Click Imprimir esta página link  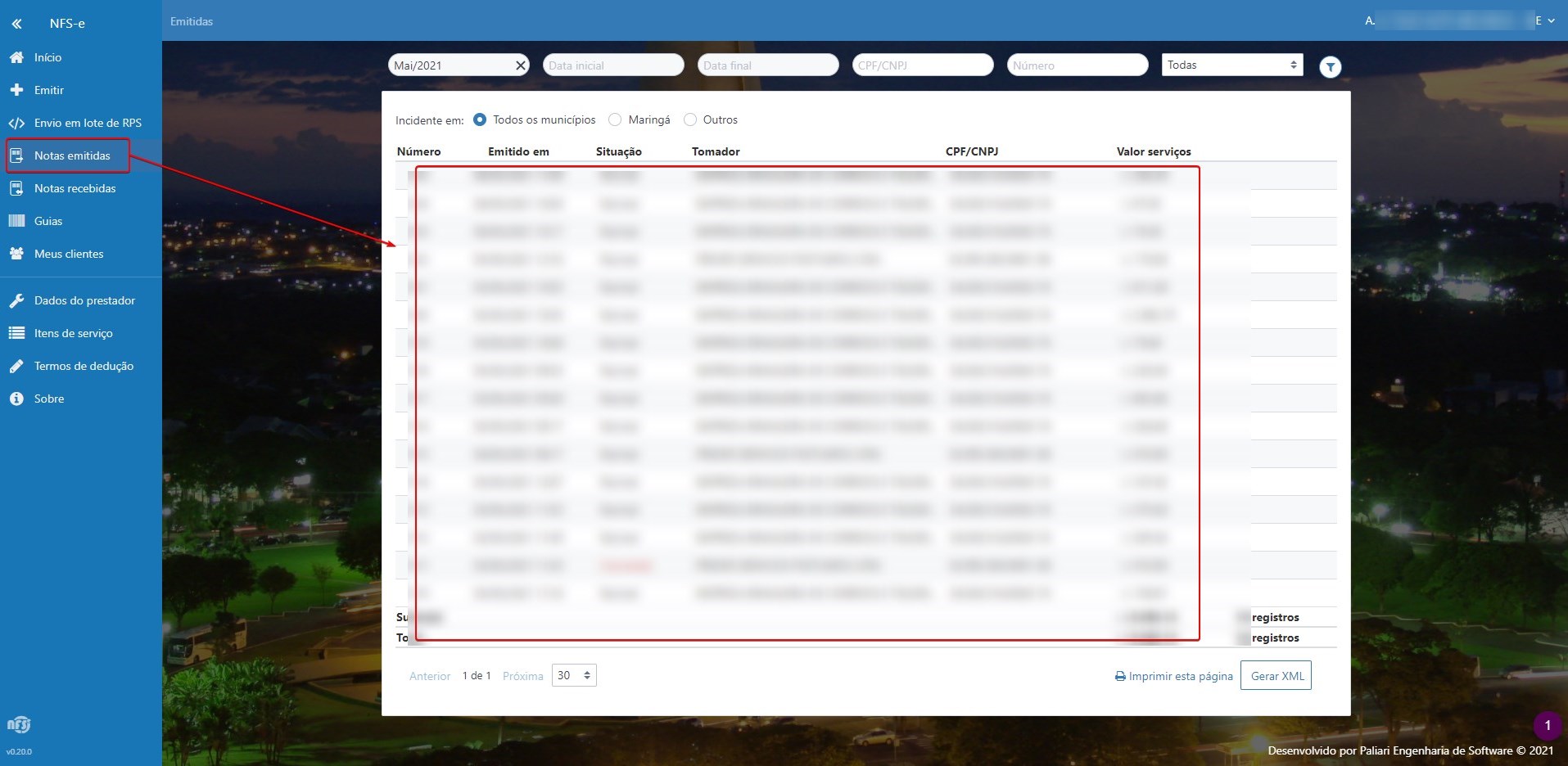pyautogui.click(x=1173, y=676)
